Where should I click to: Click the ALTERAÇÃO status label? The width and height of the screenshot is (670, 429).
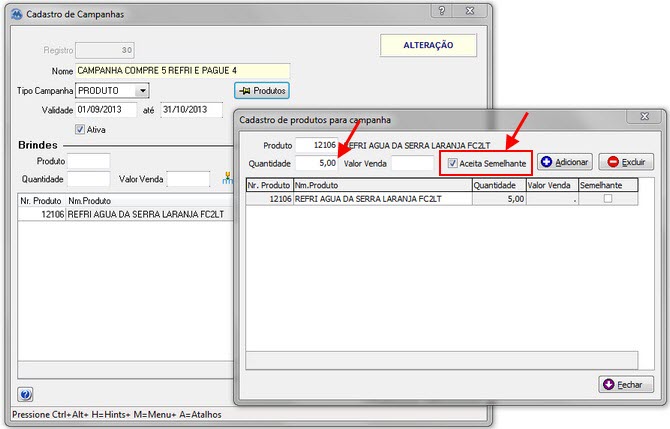coord(428,45)
